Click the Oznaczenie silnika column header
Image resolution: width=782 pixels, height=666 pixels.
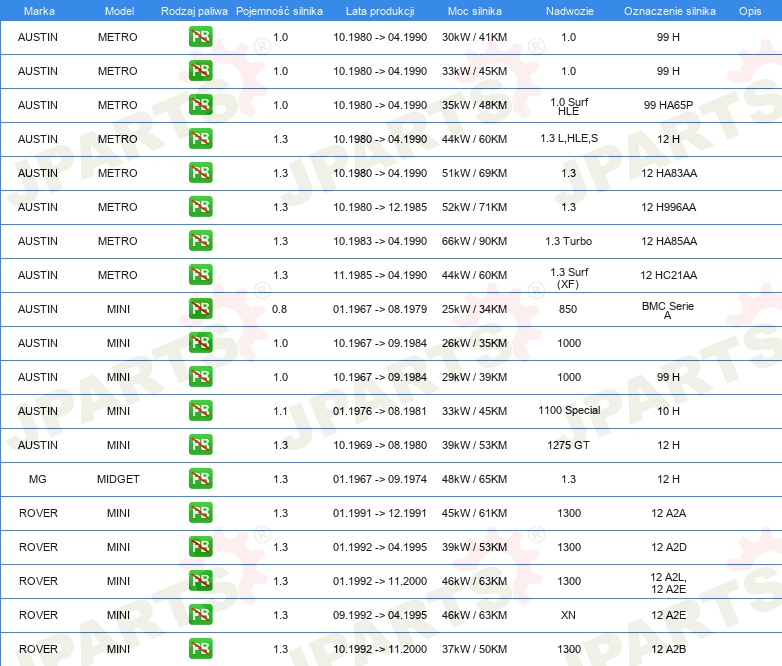point(669,11)
